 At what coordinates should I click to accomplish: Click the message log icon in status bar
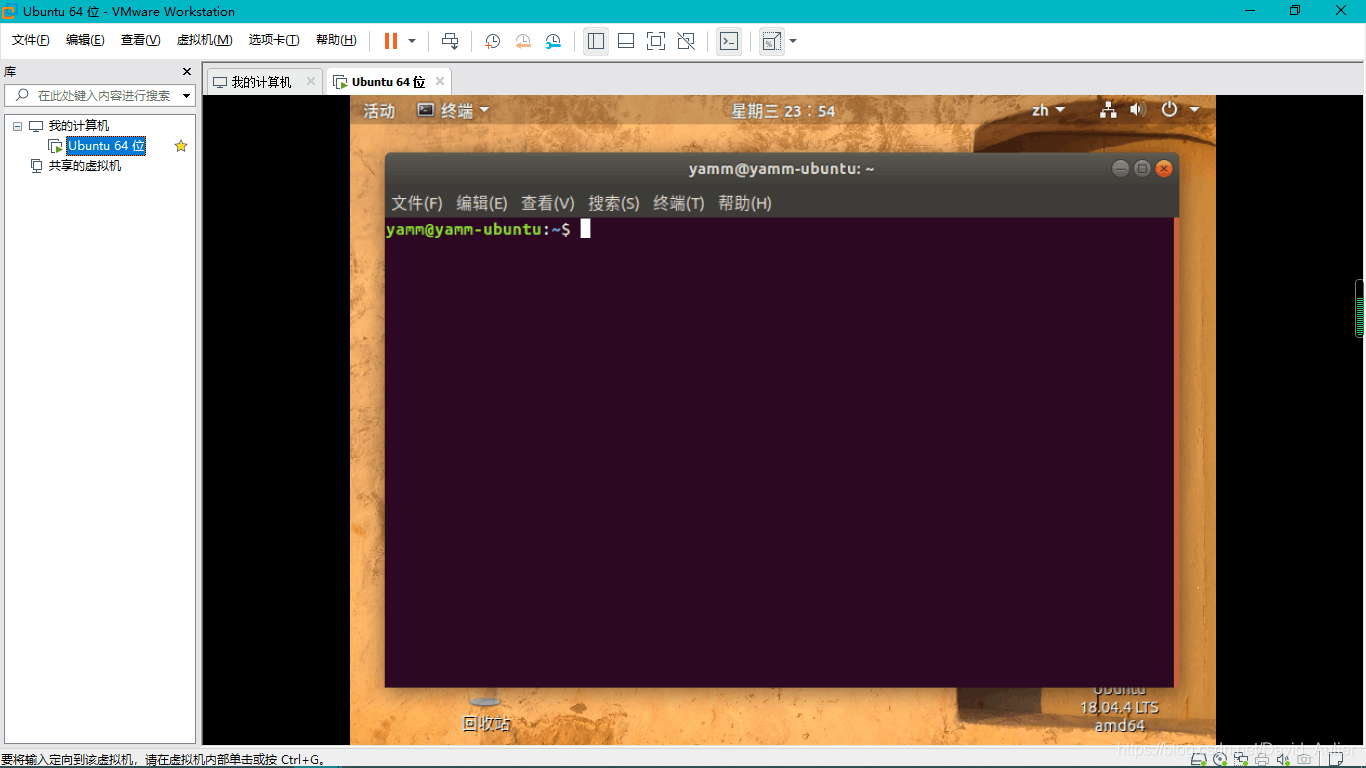(x=1335, y=759)
